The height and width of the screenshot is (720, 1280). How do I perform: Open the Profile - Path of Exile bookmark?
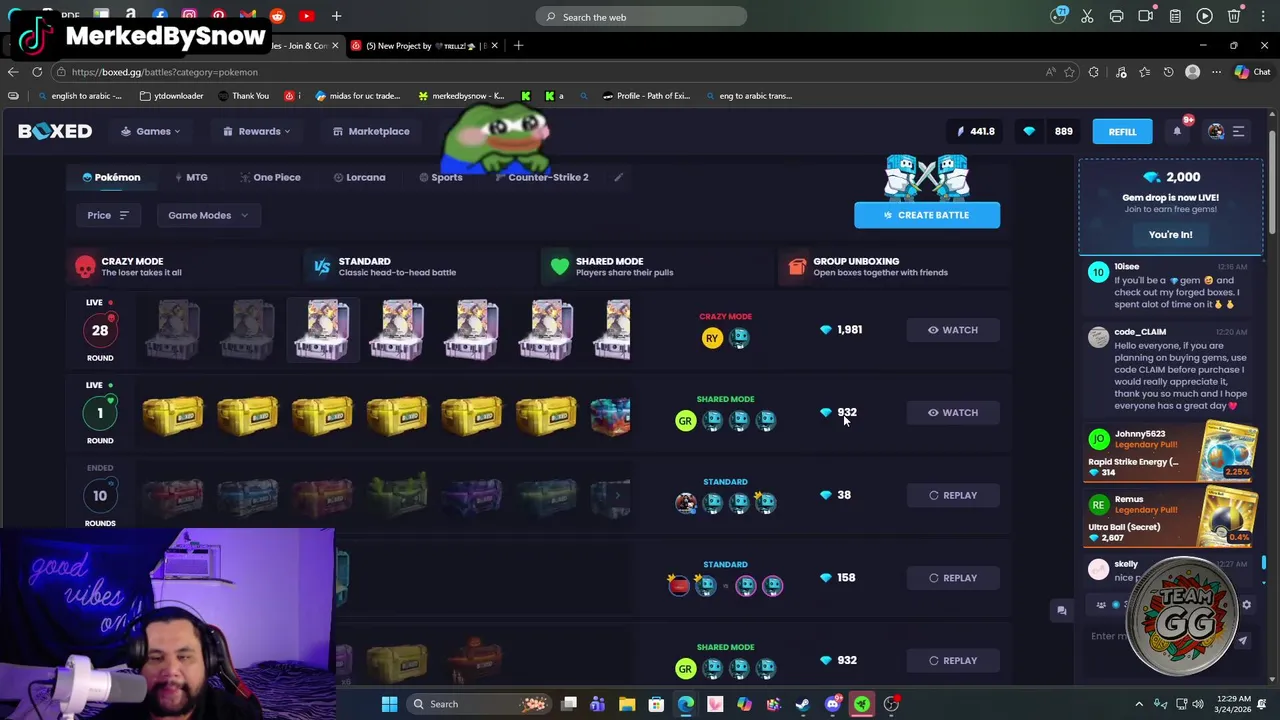tap(646, 96)
